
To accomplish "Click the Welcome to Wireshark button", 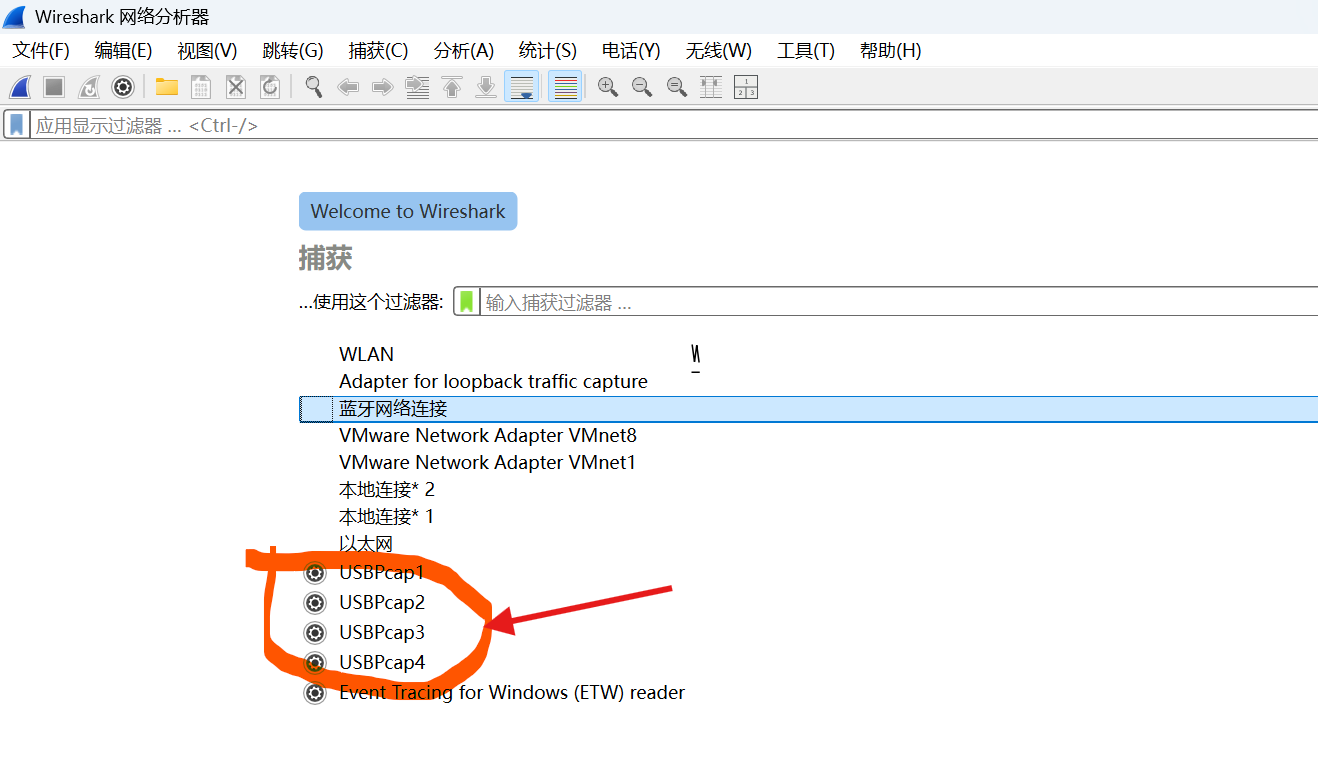I will [x=408, y=211].
